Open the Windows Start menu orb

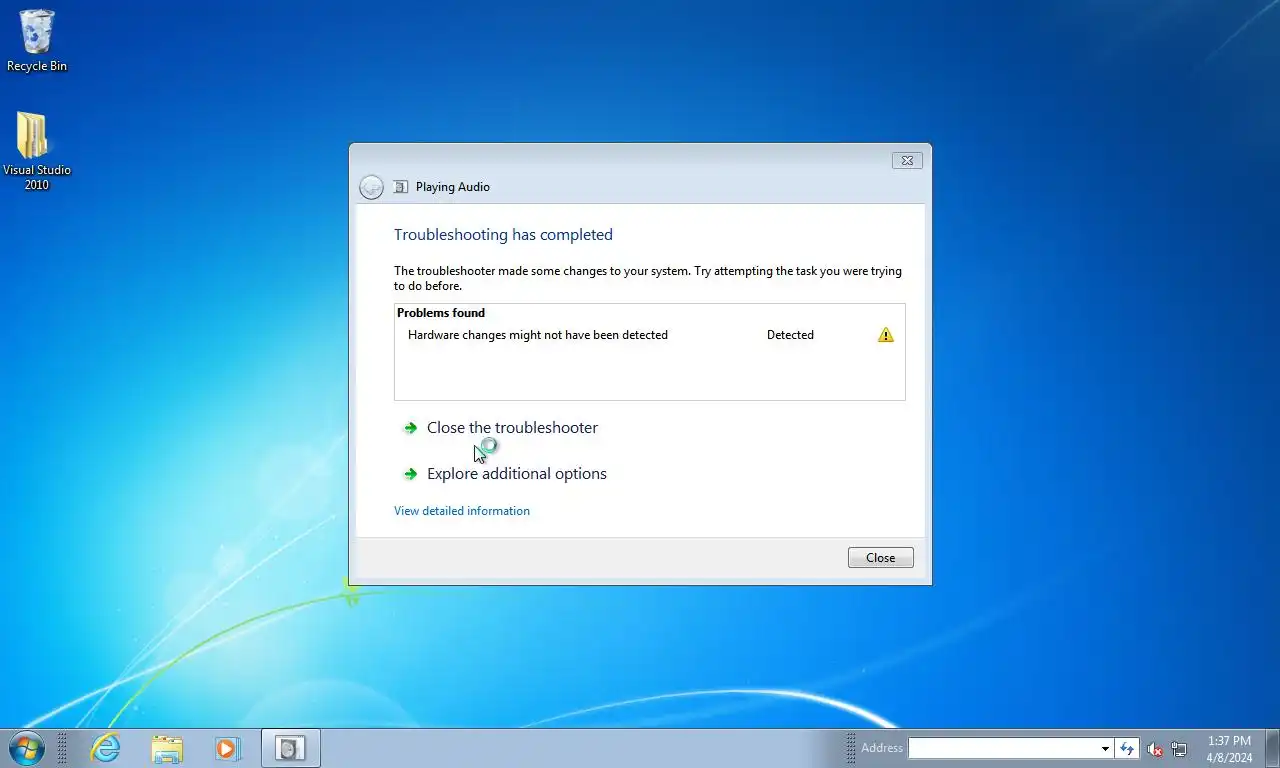point(26,748)
